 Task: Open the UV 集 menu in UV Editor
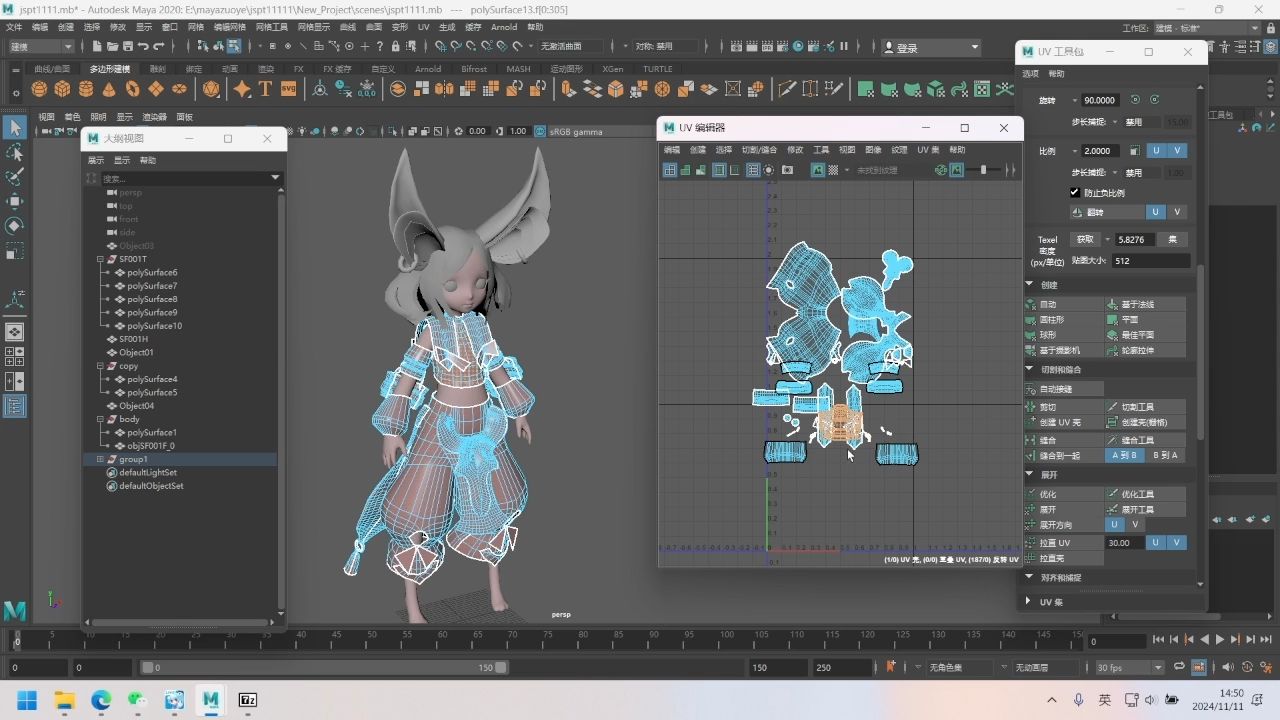(x=928, y=150)
